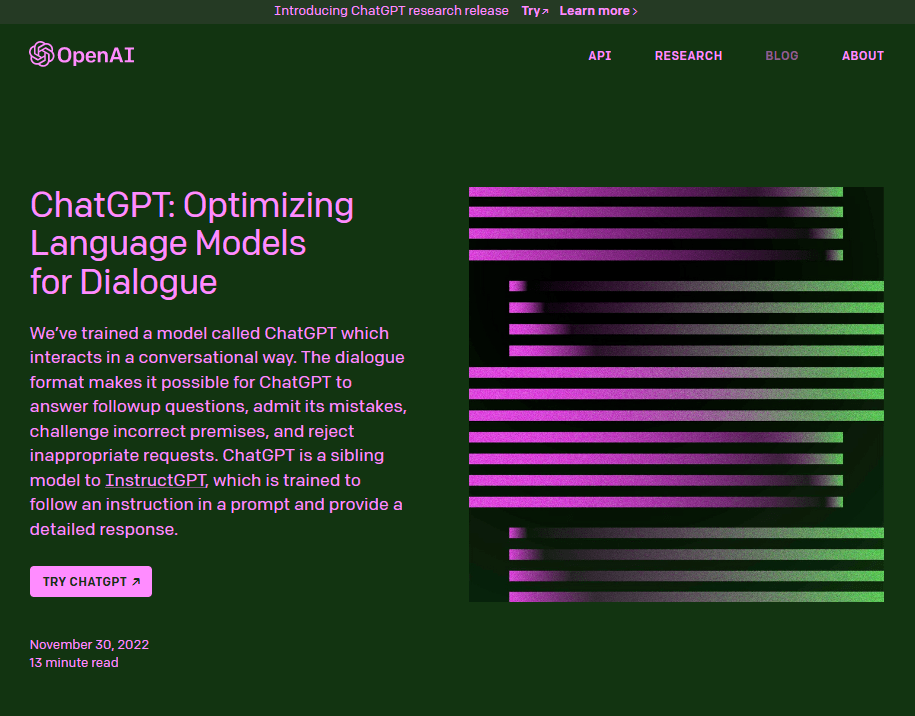Screen dimensions: 915x716
Task: Click the Try link in the banner
Action: (535, 11)
